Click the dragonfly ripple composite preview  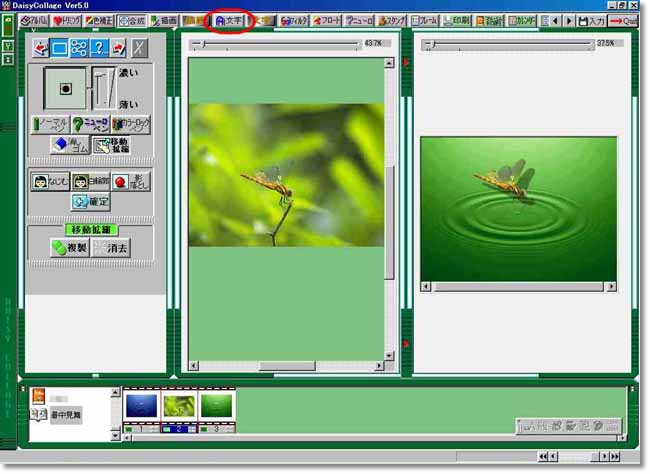click(x=518, y=209)
